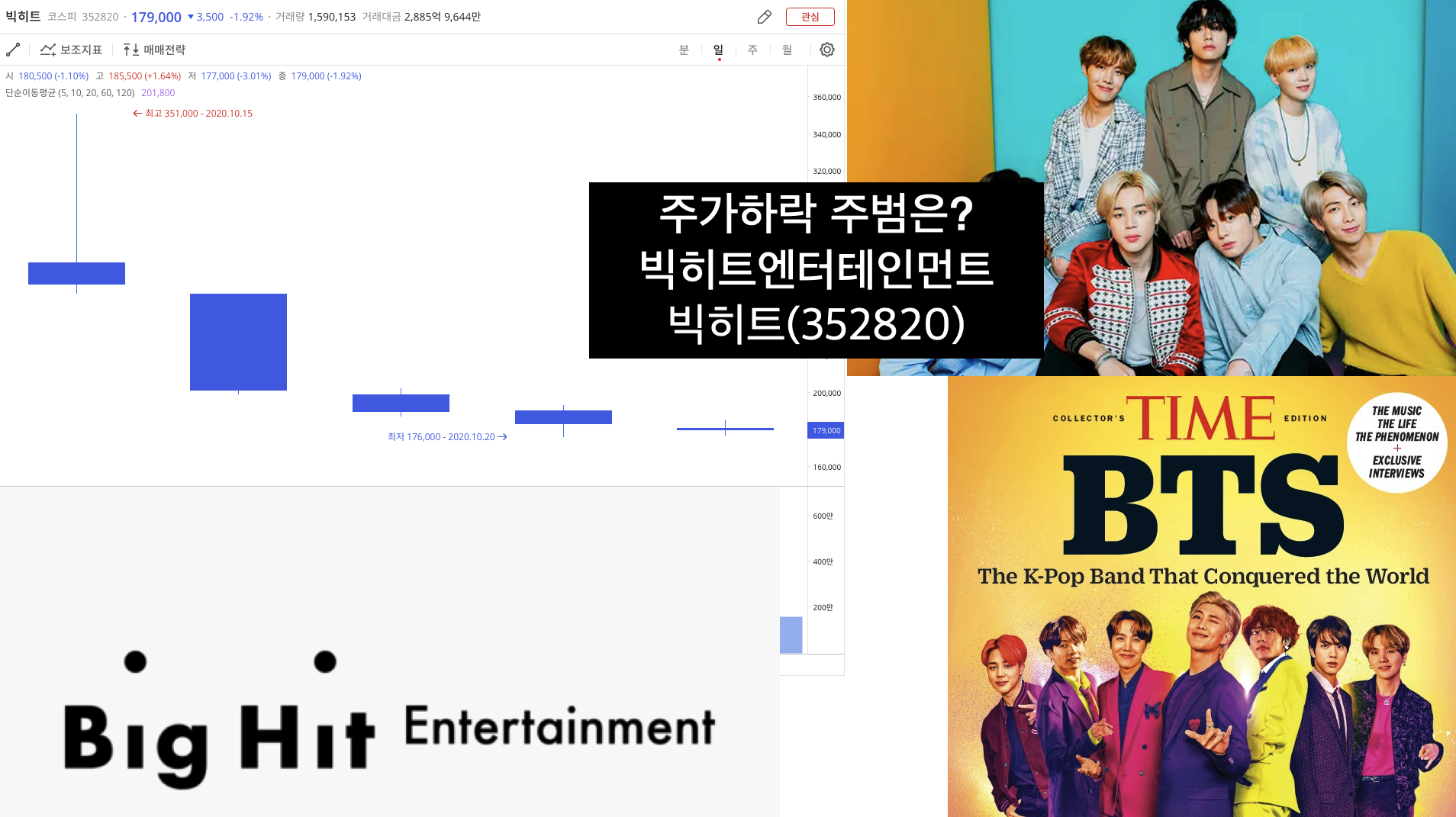Viewport: 1456px width, 817px height.
Task: Open 보조지표 indicators menu
Action: [x=71, y=50]
